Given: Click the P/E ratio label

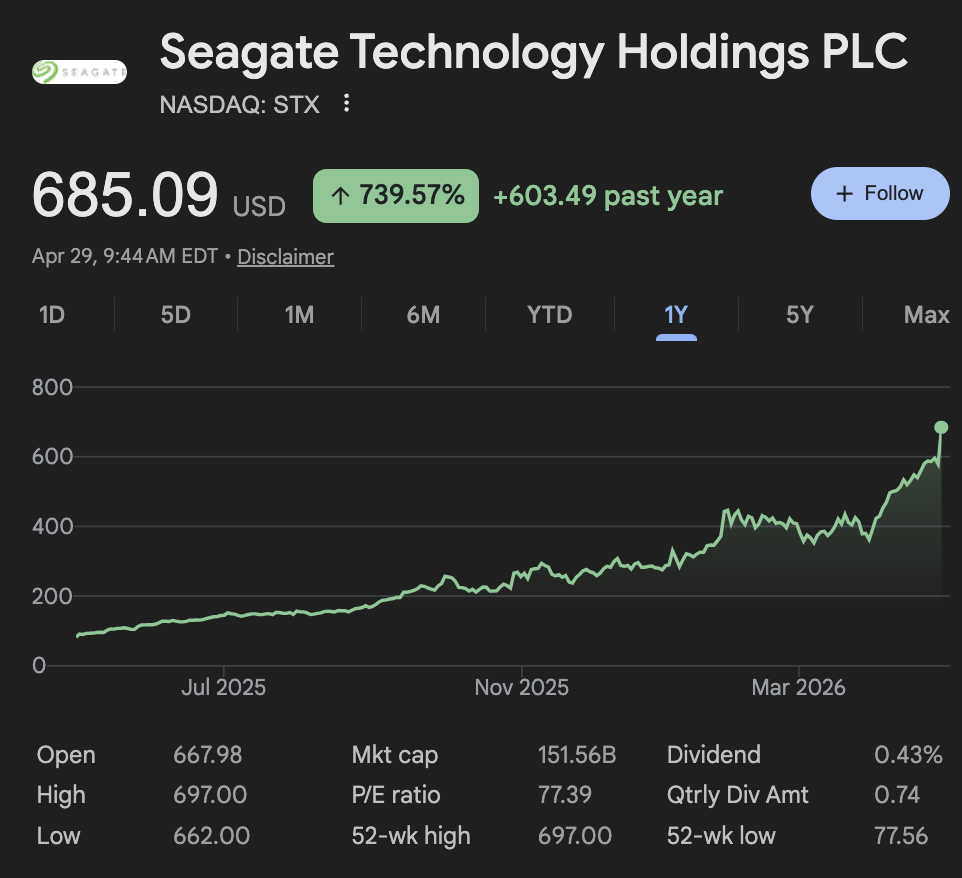Looking at the screenshot, I should pos(396,795).
